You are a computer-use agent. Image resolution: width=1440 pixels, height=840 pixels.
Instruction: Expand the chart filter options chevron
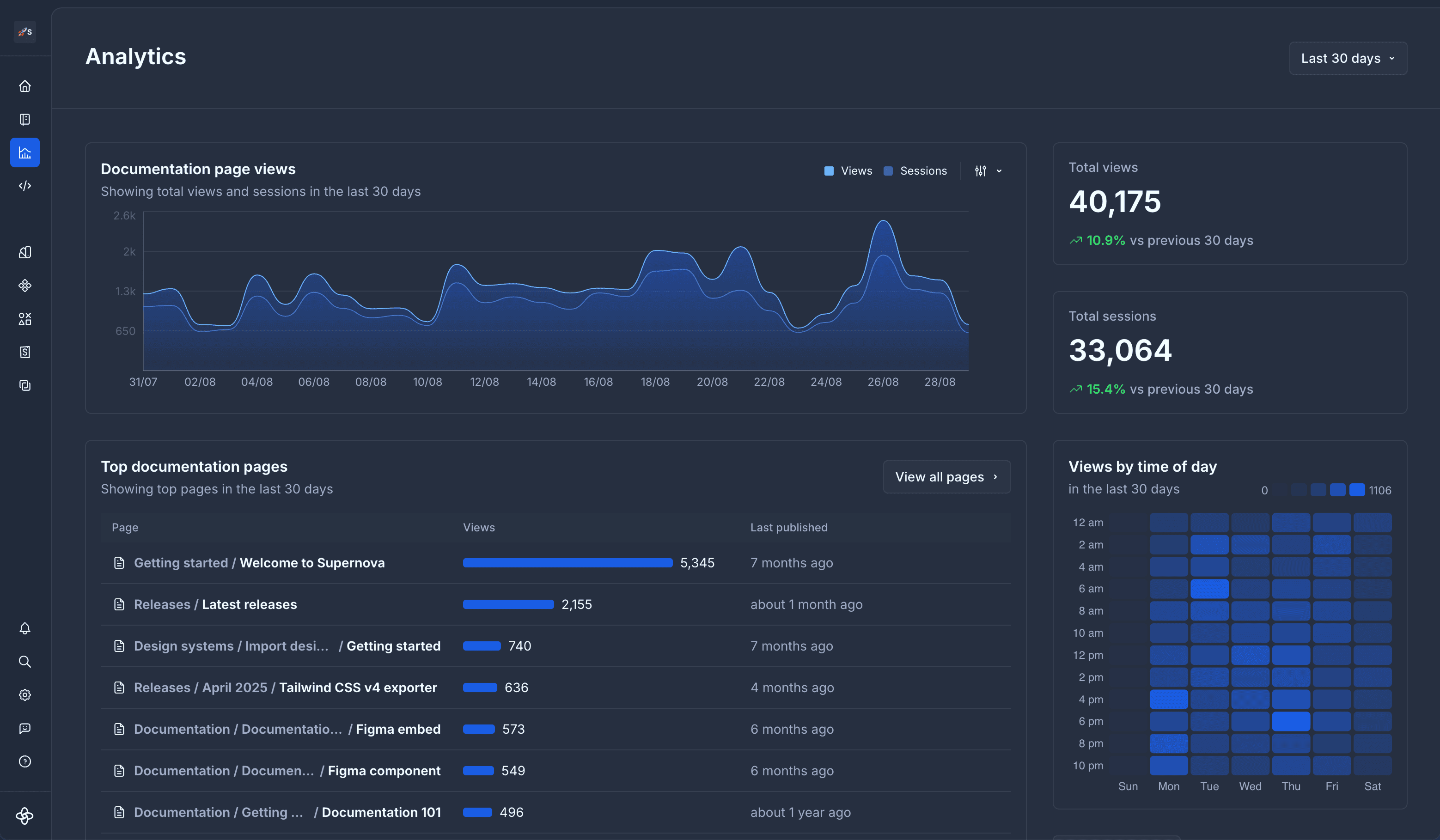[999, 171]
